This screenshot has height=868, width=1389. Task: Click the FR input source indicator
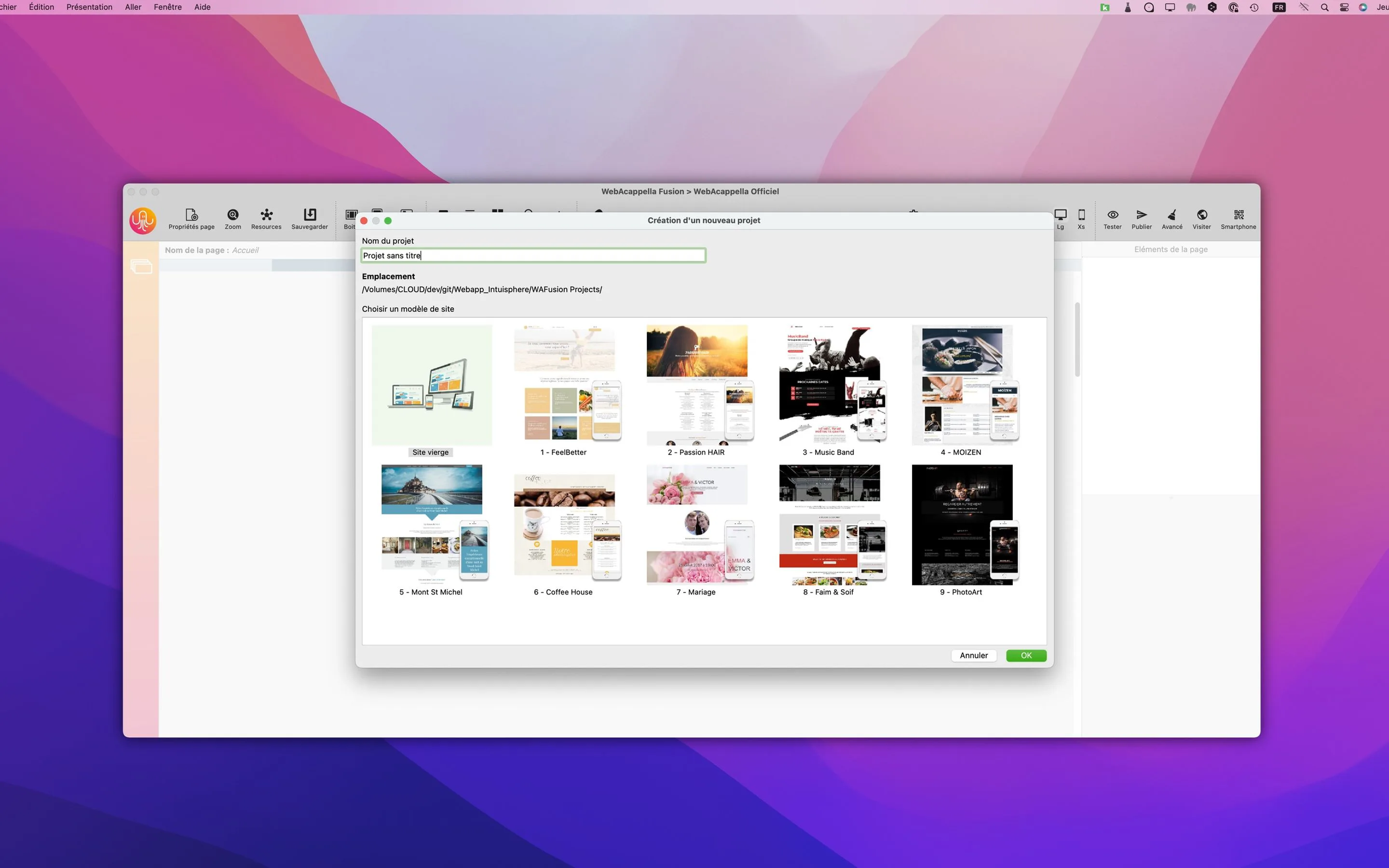click(1279, 7)
